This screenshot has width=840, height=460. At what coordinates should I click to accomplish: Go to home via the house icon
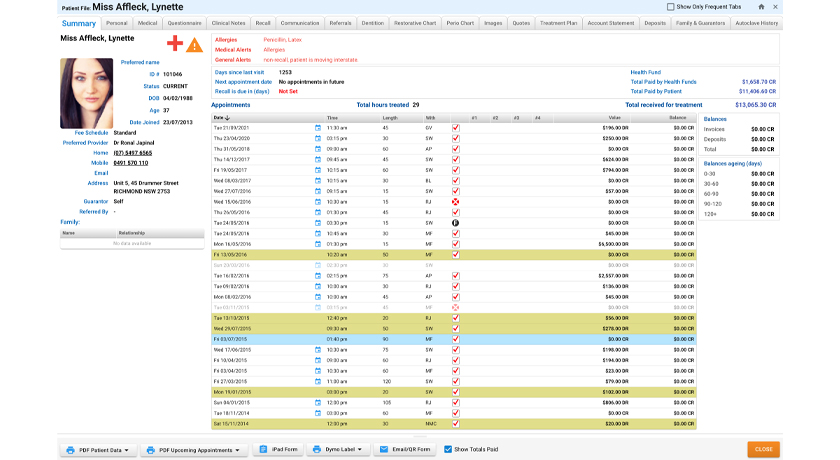point(761,7)
